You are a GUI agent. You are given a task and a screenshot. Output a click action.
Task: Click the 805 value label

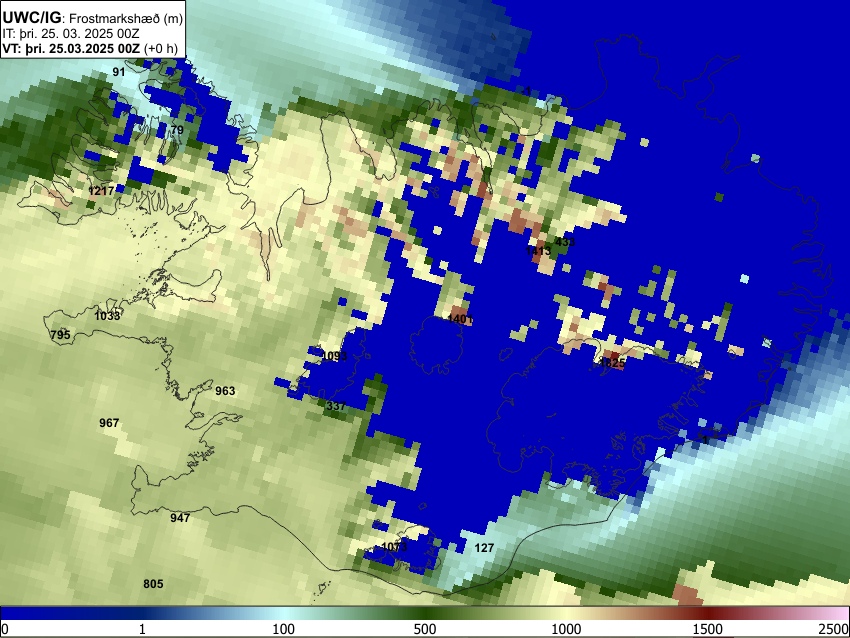point(153,584)
